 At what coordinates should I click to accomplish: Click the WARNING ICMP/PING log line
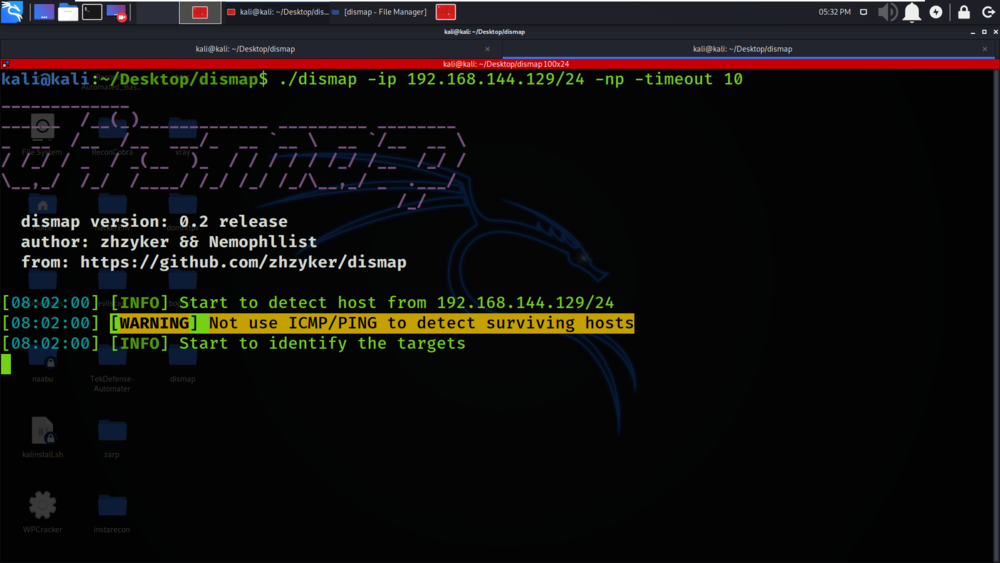(x=372, y=323)
